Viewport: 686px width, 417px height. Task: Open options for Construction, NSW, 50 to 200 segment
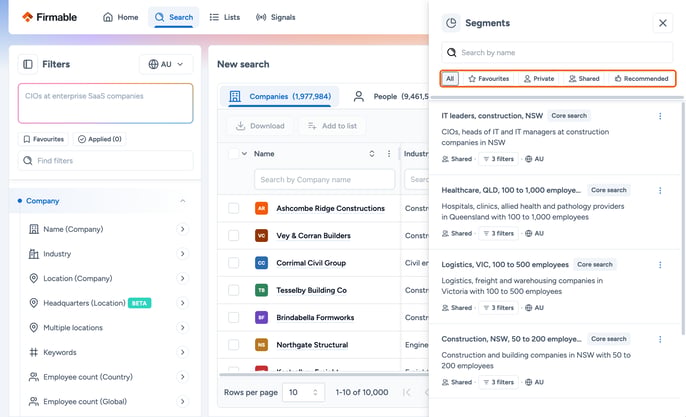660,339
